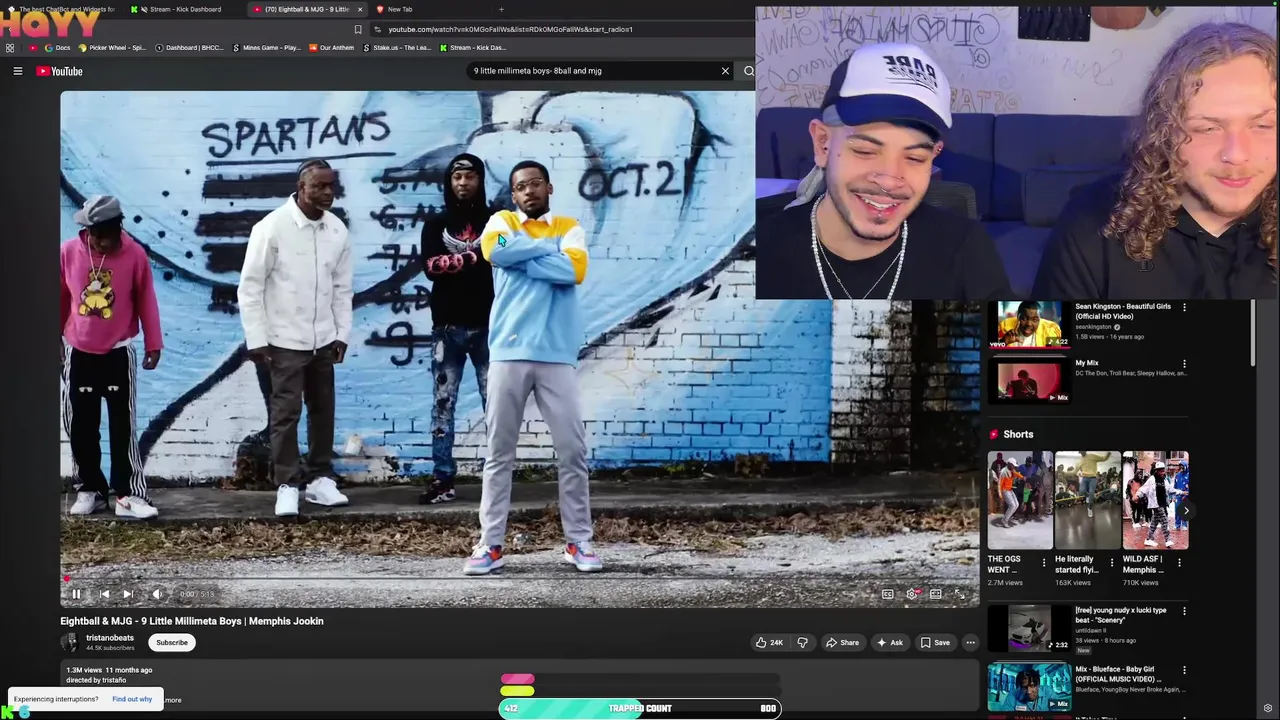This screenshot has height=720, width=1280.
Task: Click the youtube.com URL address bar
Action: (510, 29)
